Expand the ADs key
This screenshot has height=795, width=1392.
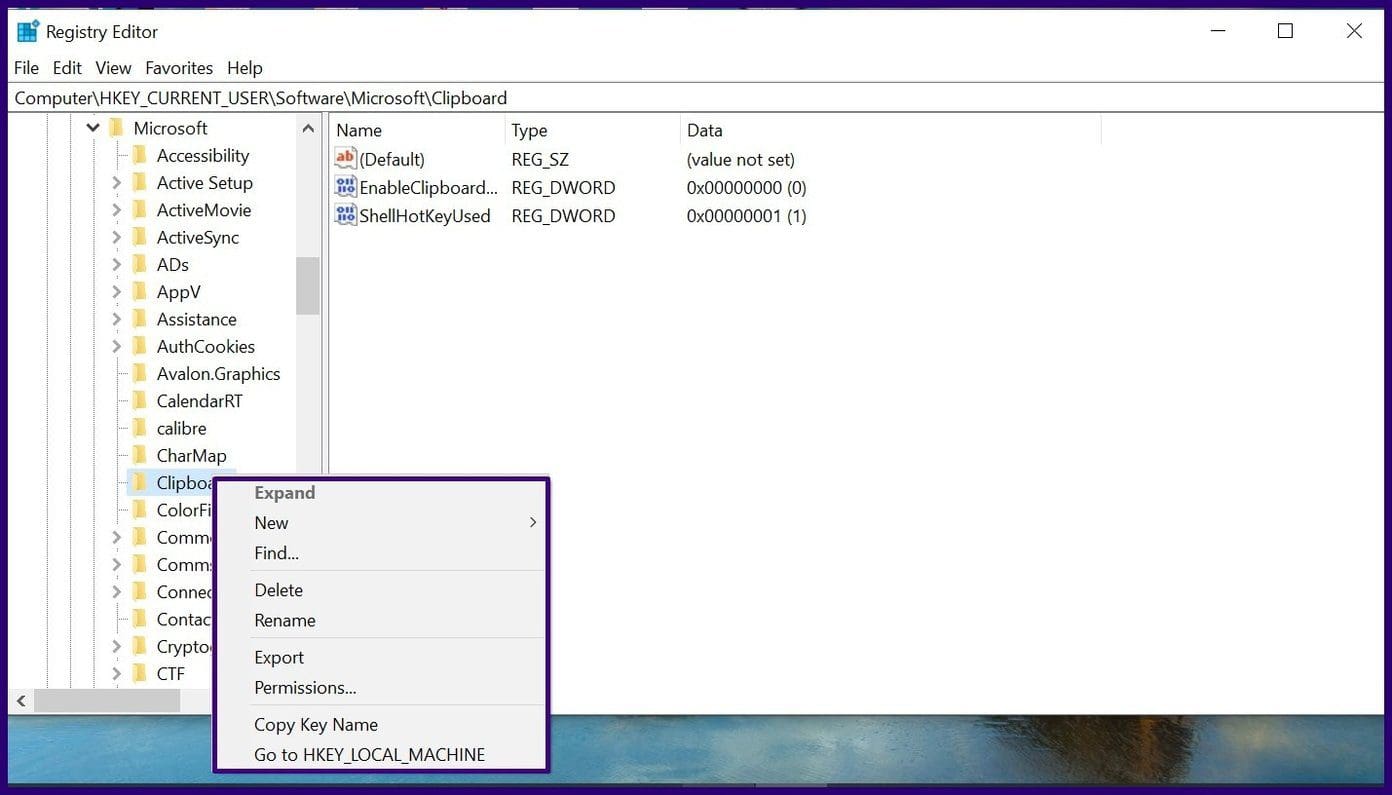pyautogui.click(x=116, y=265)
